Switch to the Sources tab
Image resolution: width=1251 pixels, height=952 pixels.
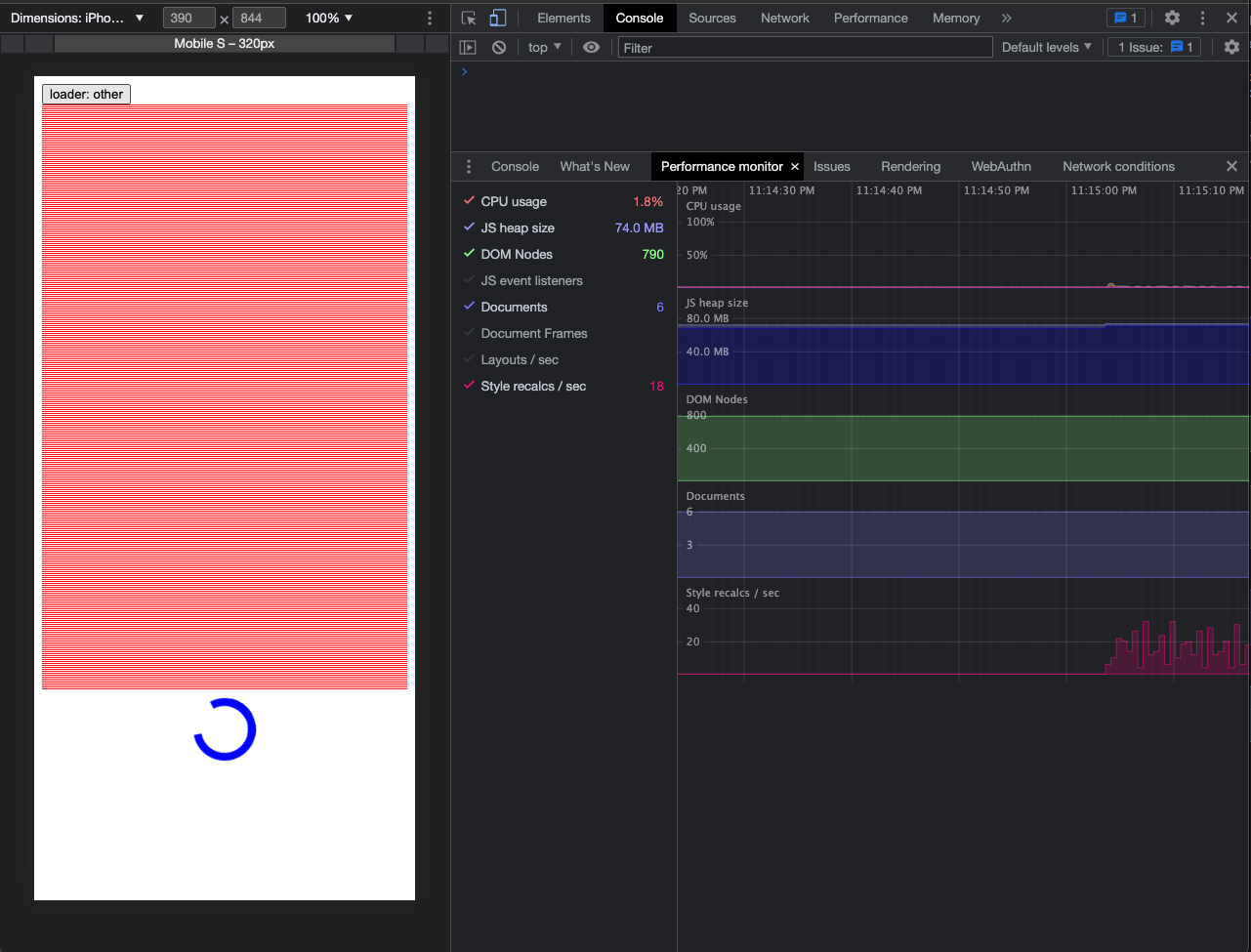712,18
